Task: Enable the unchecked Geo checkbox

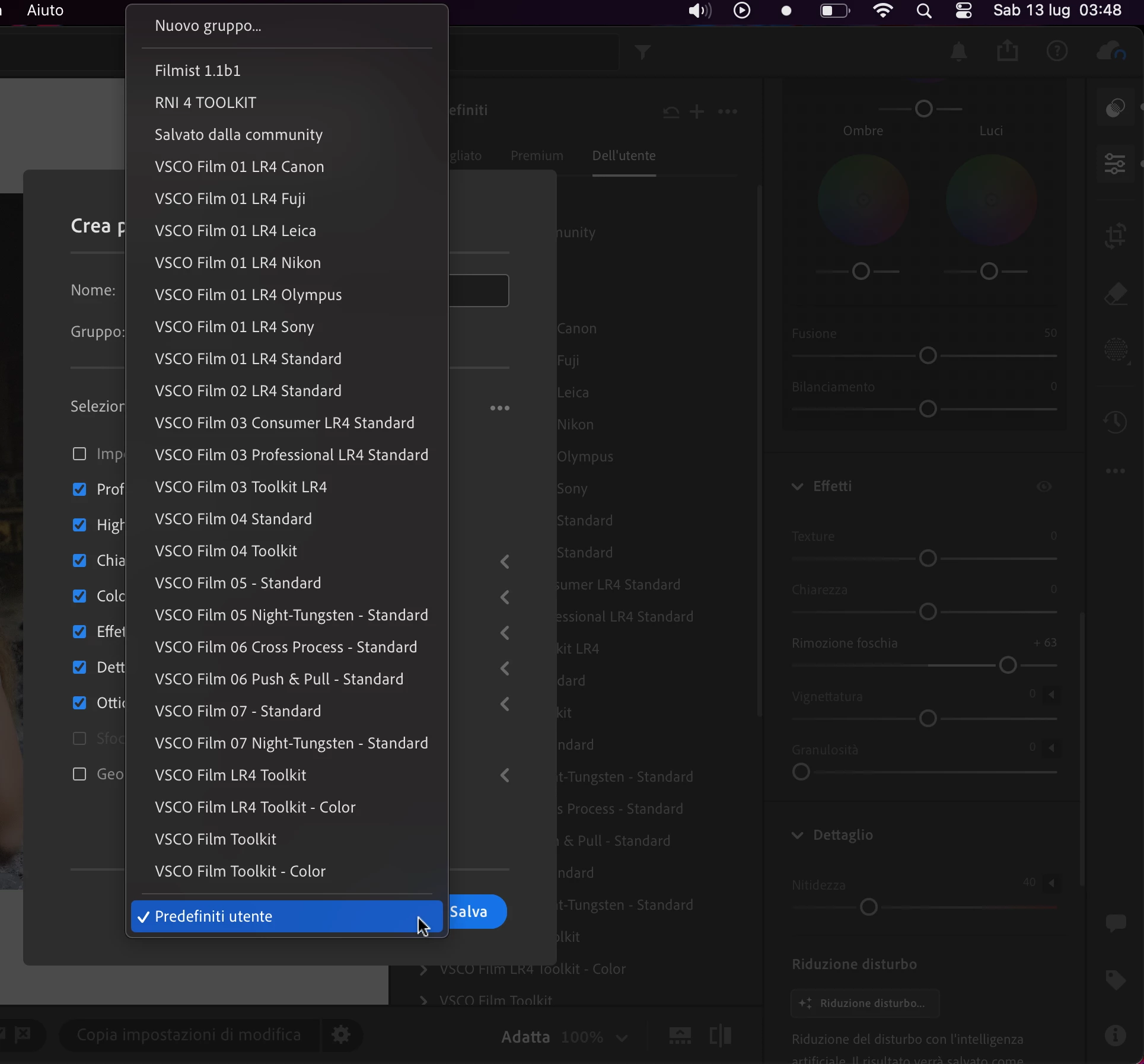Action: pyautogui.click(x=79, y=774)
